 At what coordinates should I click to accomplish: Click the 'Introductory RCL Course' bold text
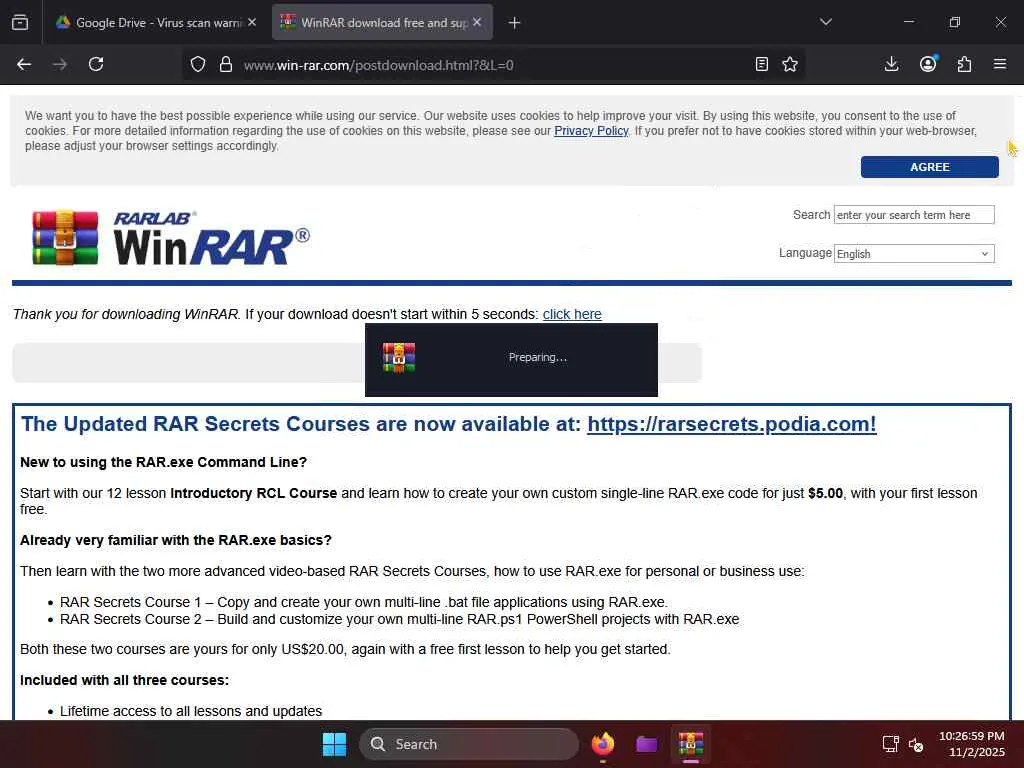point(253,493)
